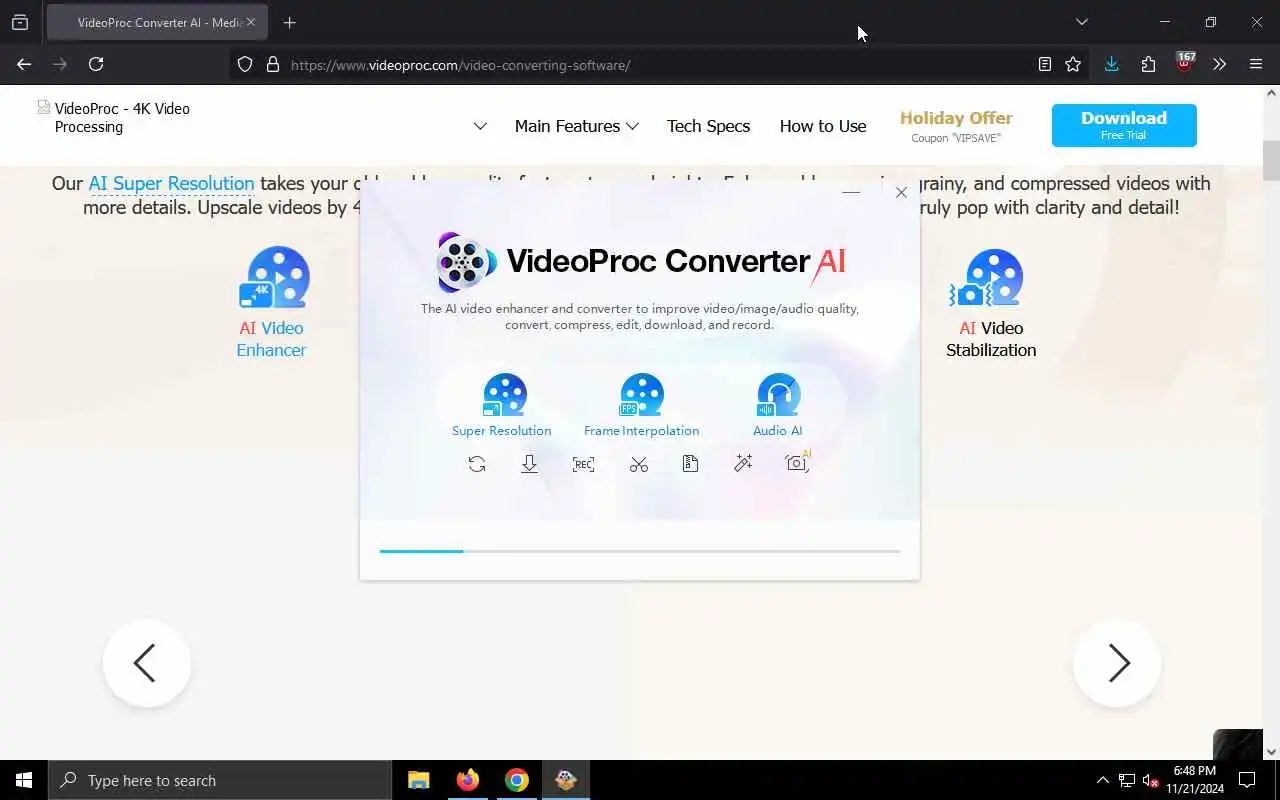Open the How to Use menu item

tap(823, 126)
